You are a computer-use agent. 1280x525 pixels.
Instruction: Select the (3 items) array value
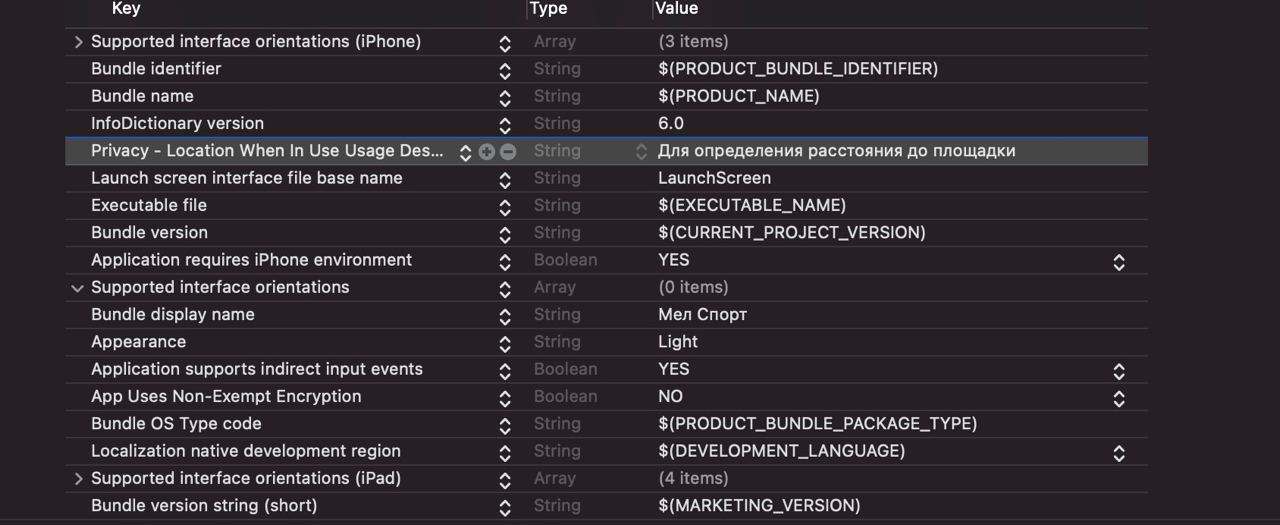pos(693,42)
